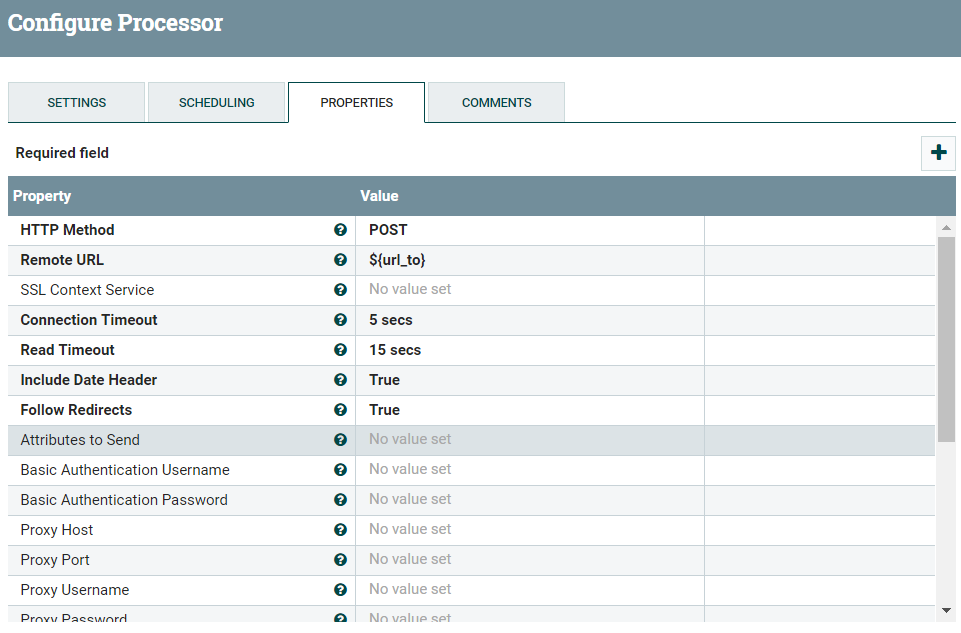This screenshot has width=961, height=633.
Task: Click the vertical scrollbar thumb
Action: click(946, 339)
